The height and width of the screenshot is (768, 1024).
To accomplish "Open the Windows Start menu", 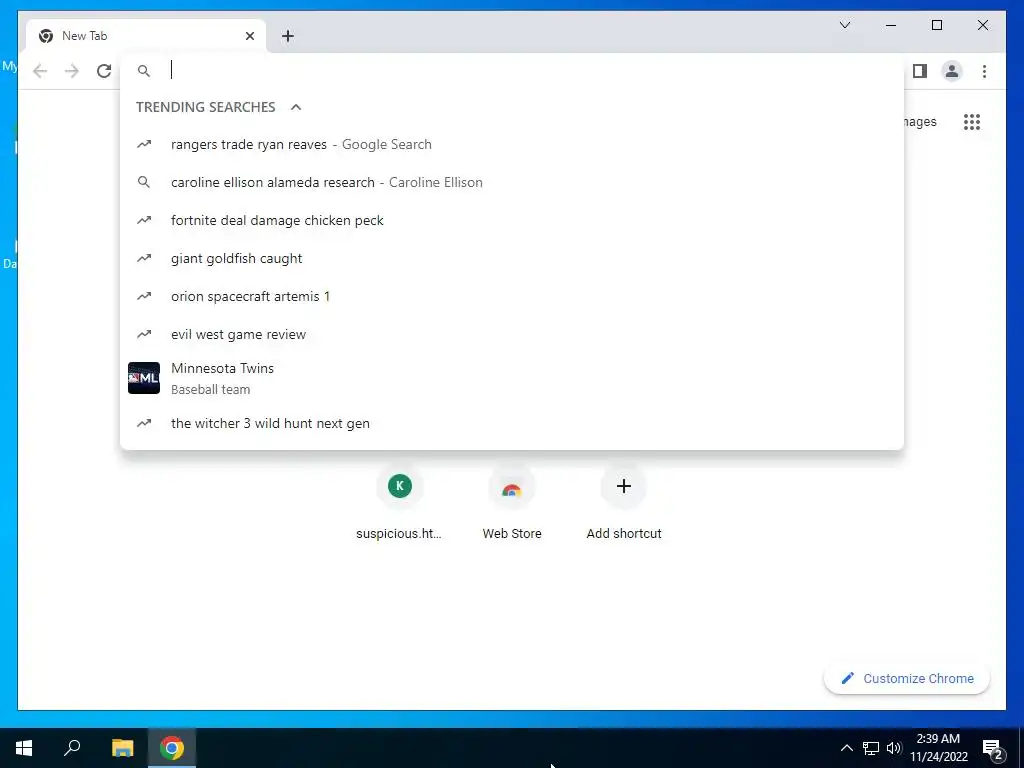I will pyautogui.click(x=24, y=748).
